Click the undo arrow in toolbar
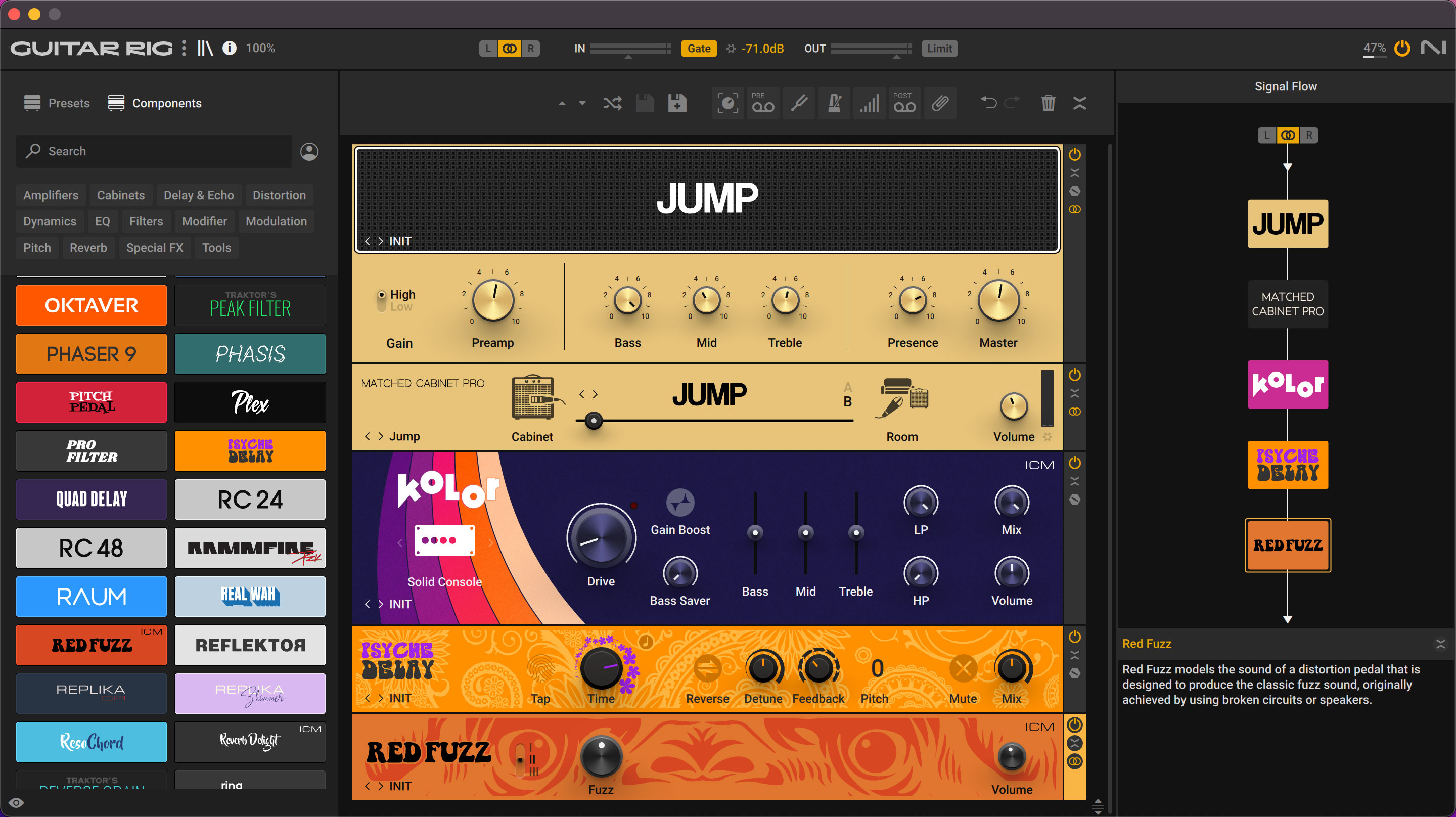Image resolution: width=1456 pixels, height=817 pixels. pos(988,102)
